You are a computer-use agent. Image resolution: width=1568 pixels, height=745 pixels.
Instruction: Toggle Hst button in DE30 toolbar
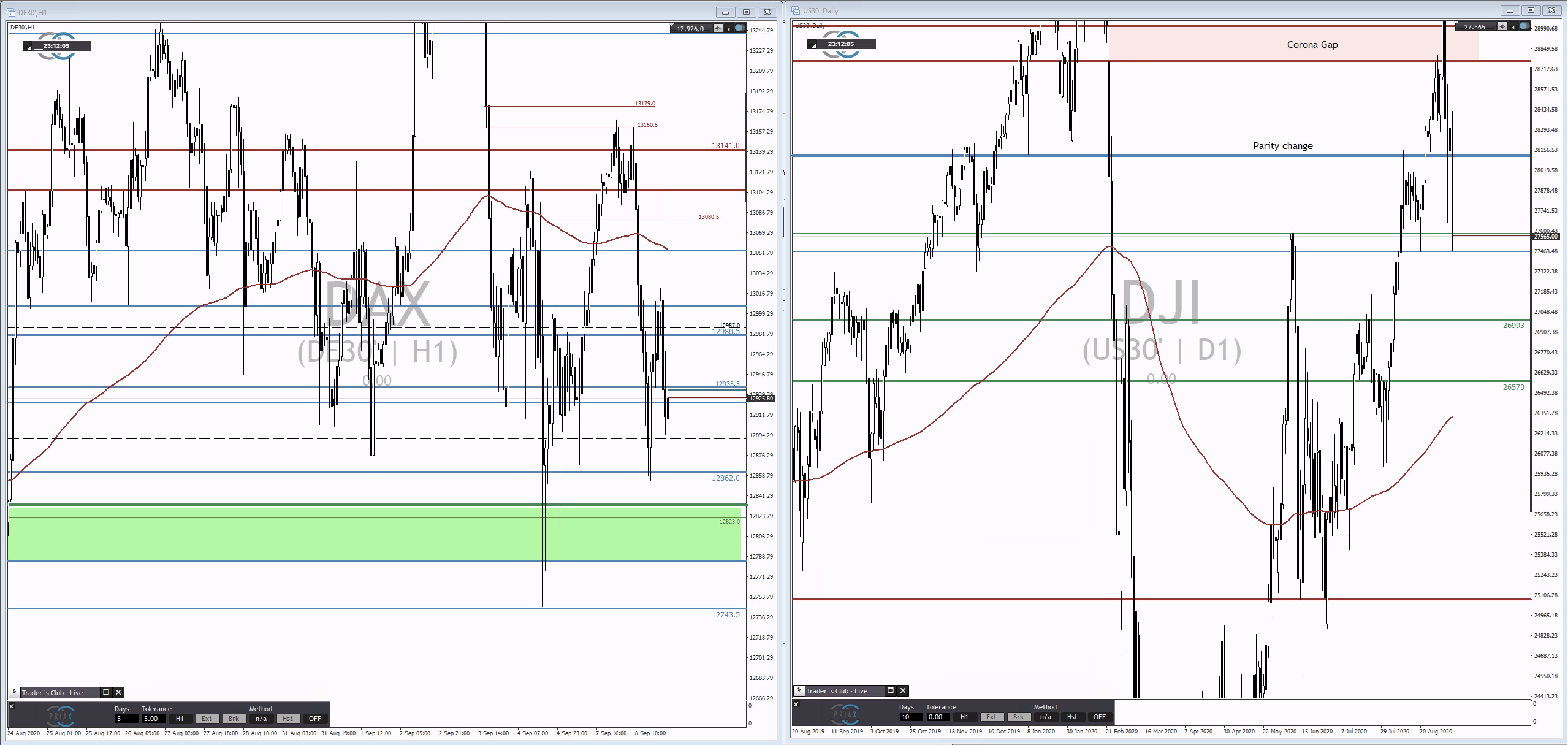[x=288, y=719]
